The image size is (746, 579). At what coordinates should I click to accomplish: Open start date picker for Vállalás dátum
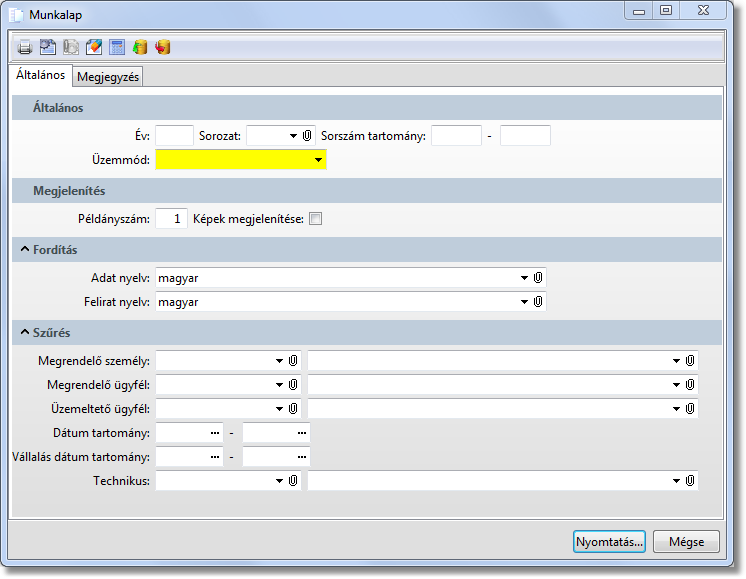coord(215,457)
